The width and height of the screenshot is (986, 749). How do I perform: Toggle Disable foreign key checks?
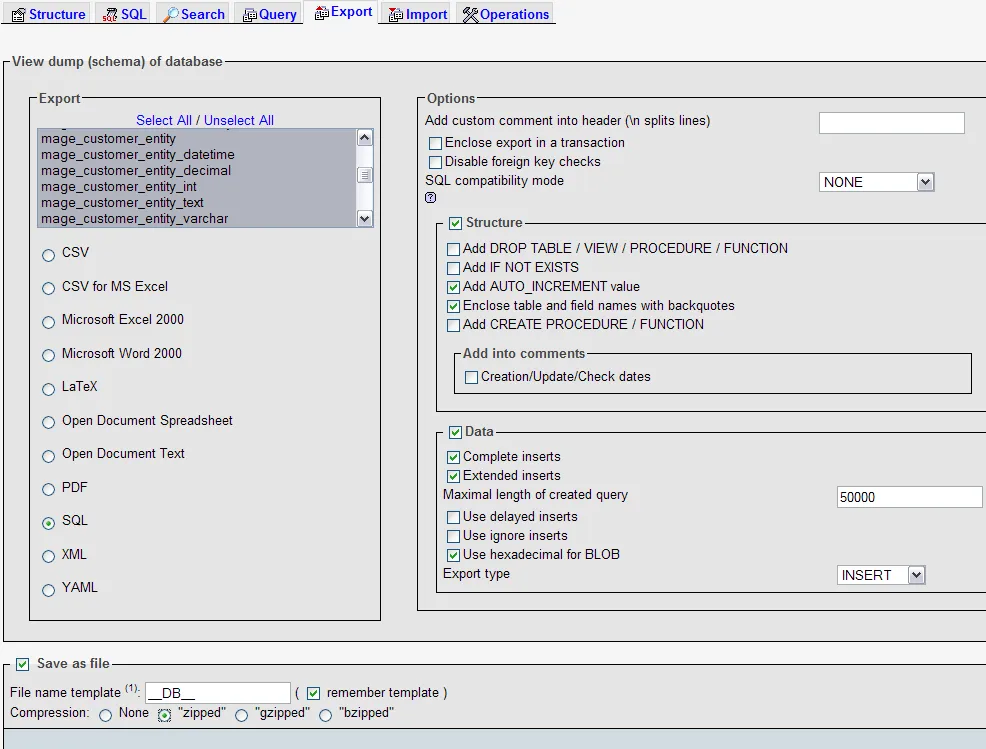(x=435, y=162)
